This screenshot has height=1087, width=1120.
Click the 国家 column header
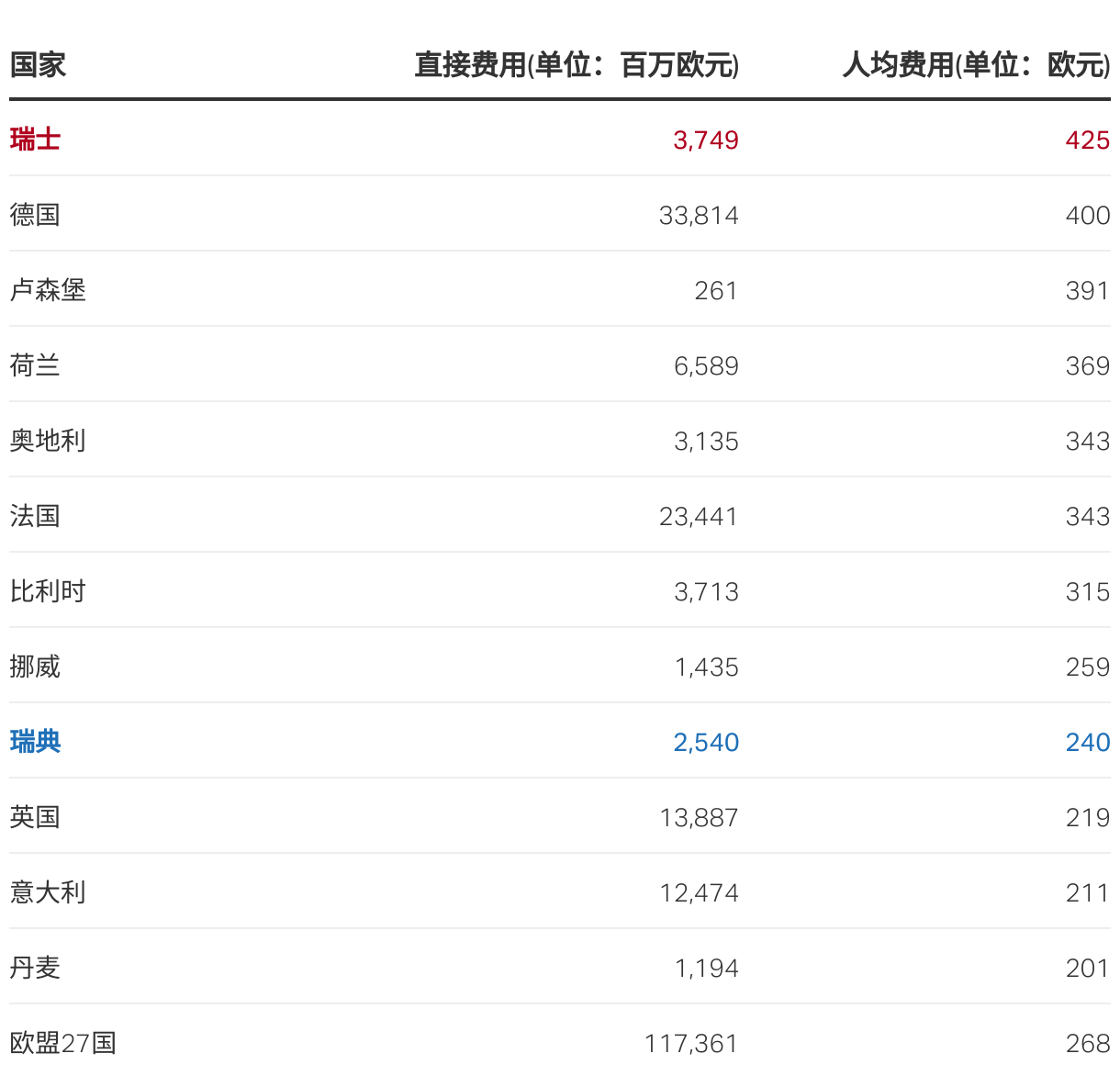tap(38, 65)
